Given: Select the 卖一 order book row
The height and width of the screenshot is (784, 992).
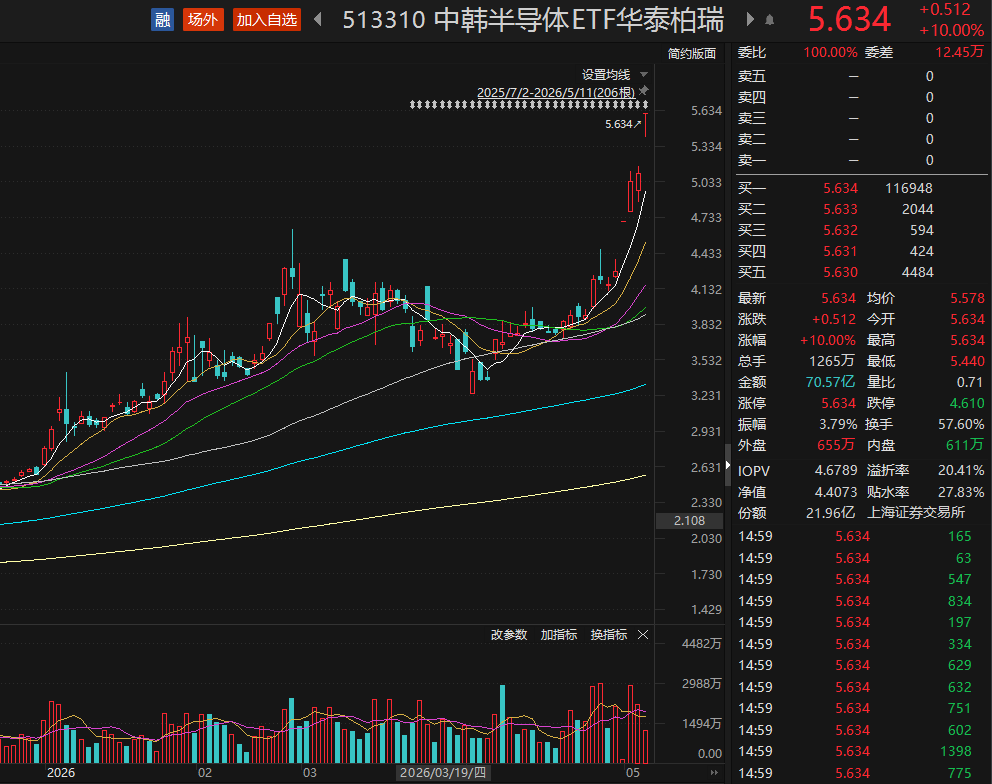Looking at the screenshot, I should click(x=861, y=160).
